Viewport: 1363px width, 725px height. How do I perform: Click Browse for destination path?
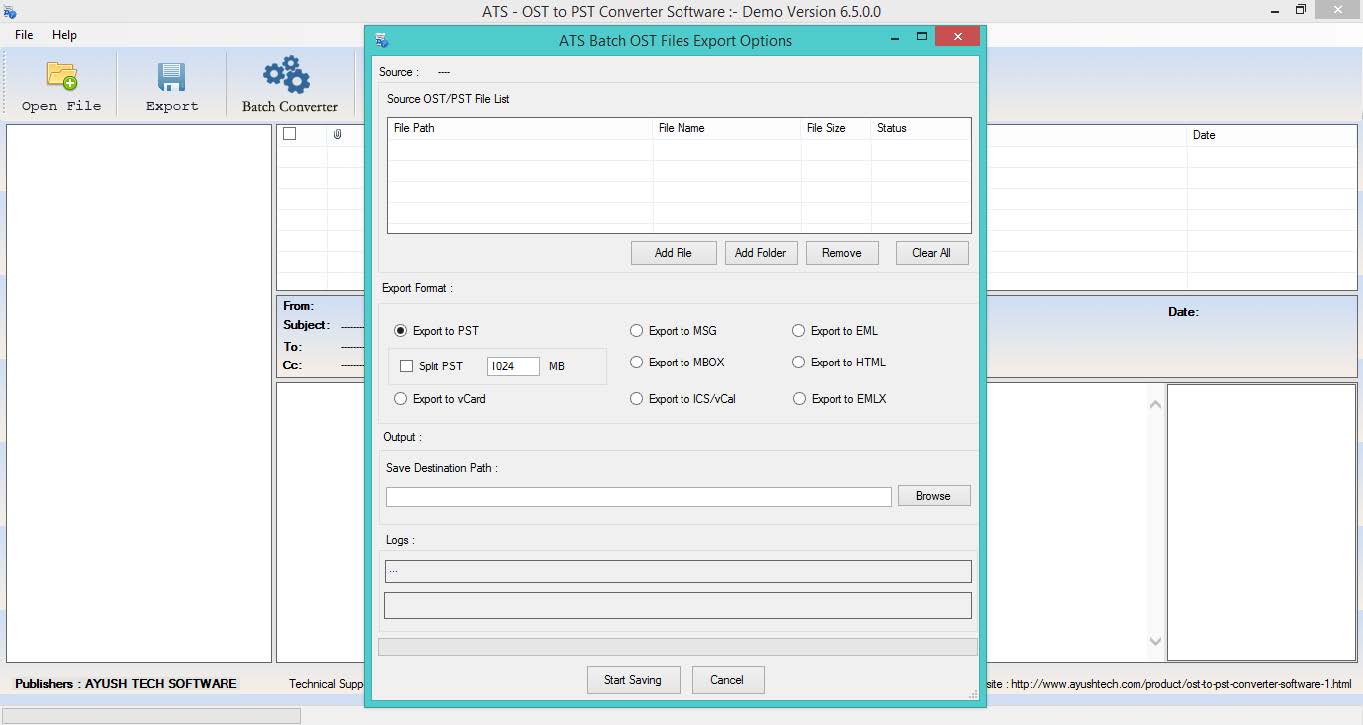click(x=933, y=496)
